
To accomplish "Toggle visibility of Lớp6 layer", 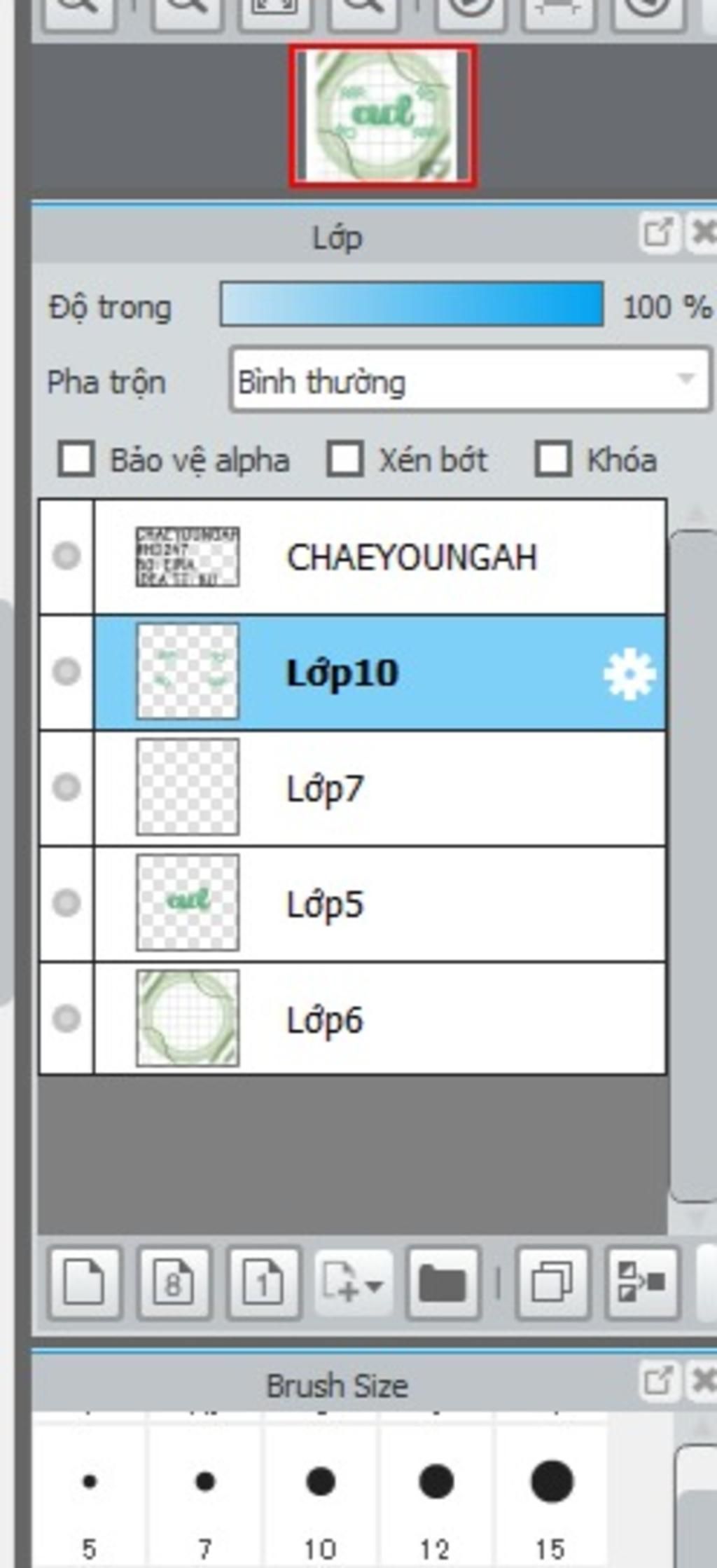I will (67, 1018).
